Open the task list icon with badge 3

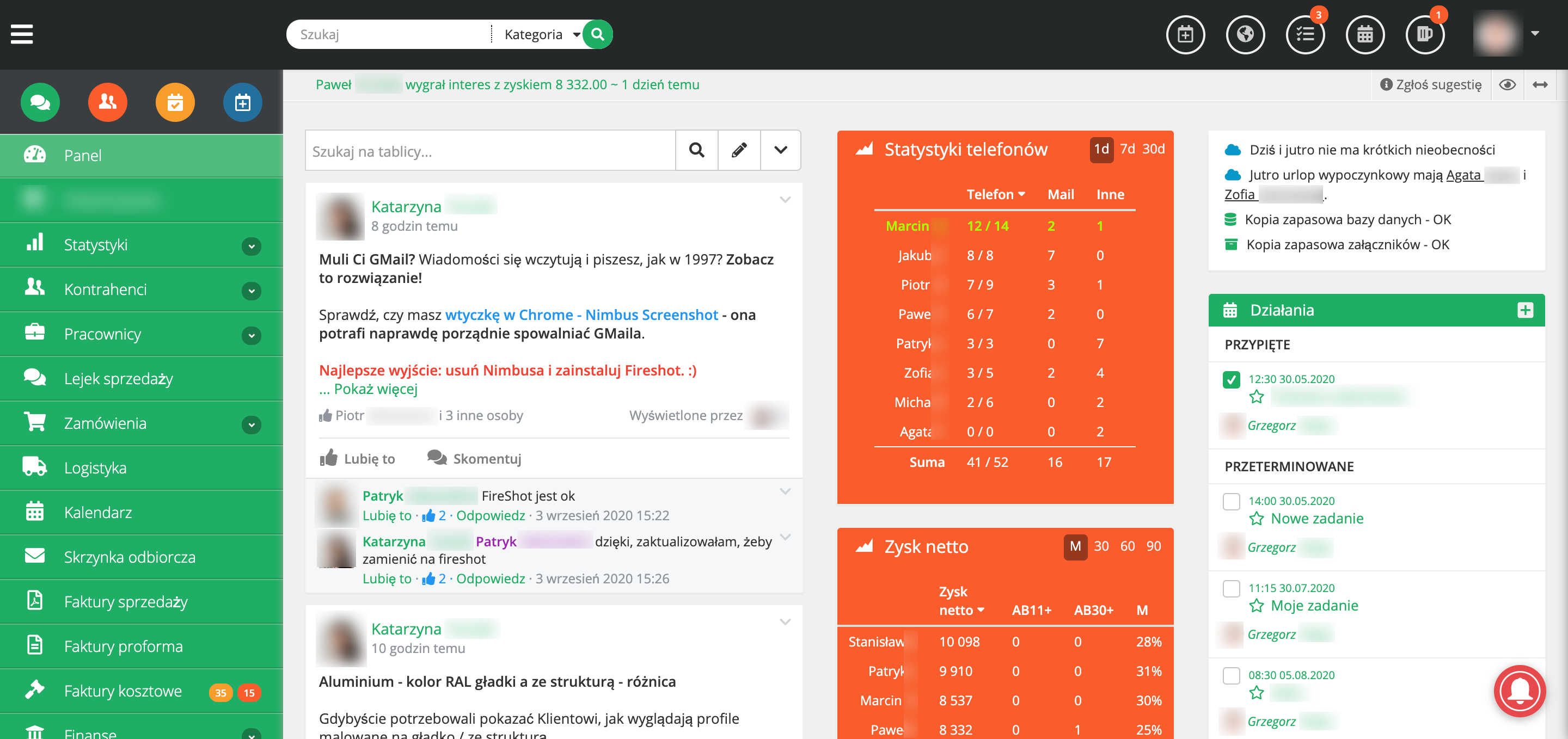pos(1305,35)
